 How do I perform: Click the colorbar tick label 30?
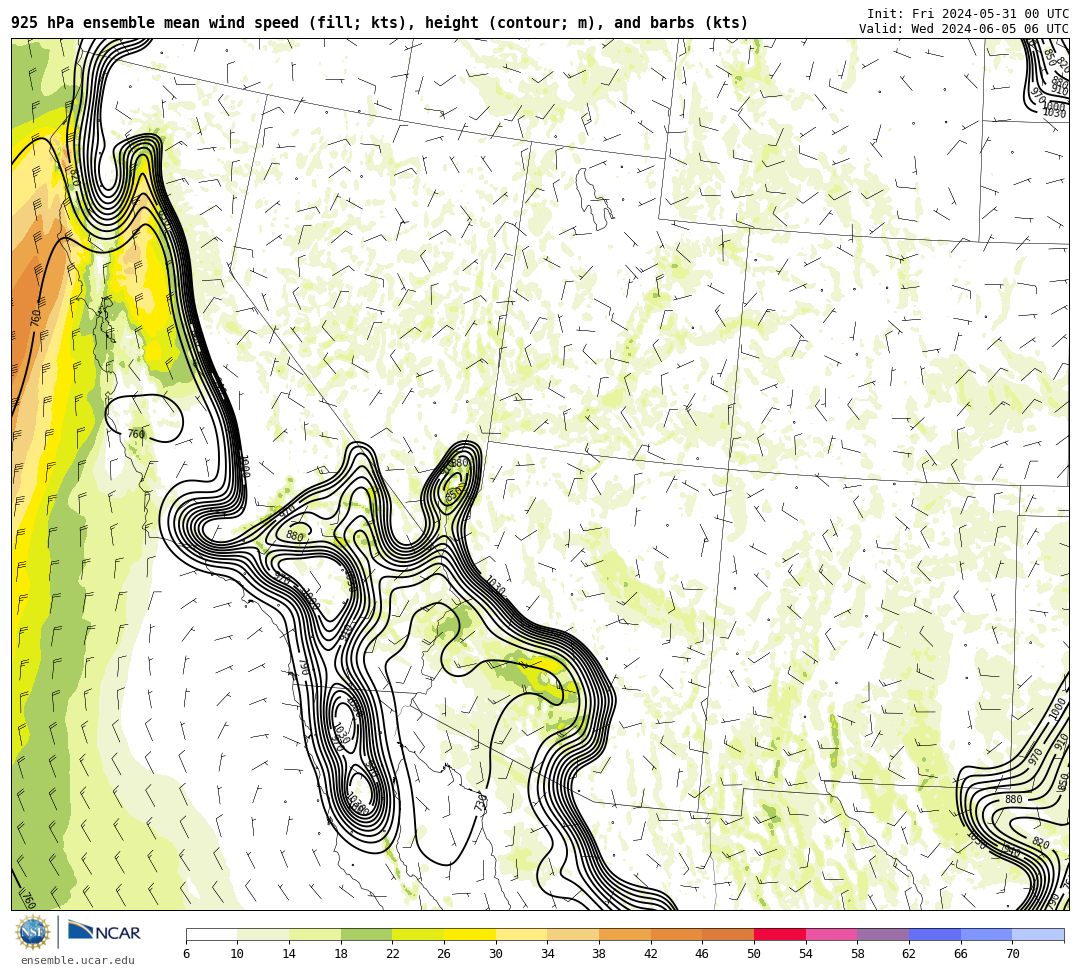tap(496, 954)
